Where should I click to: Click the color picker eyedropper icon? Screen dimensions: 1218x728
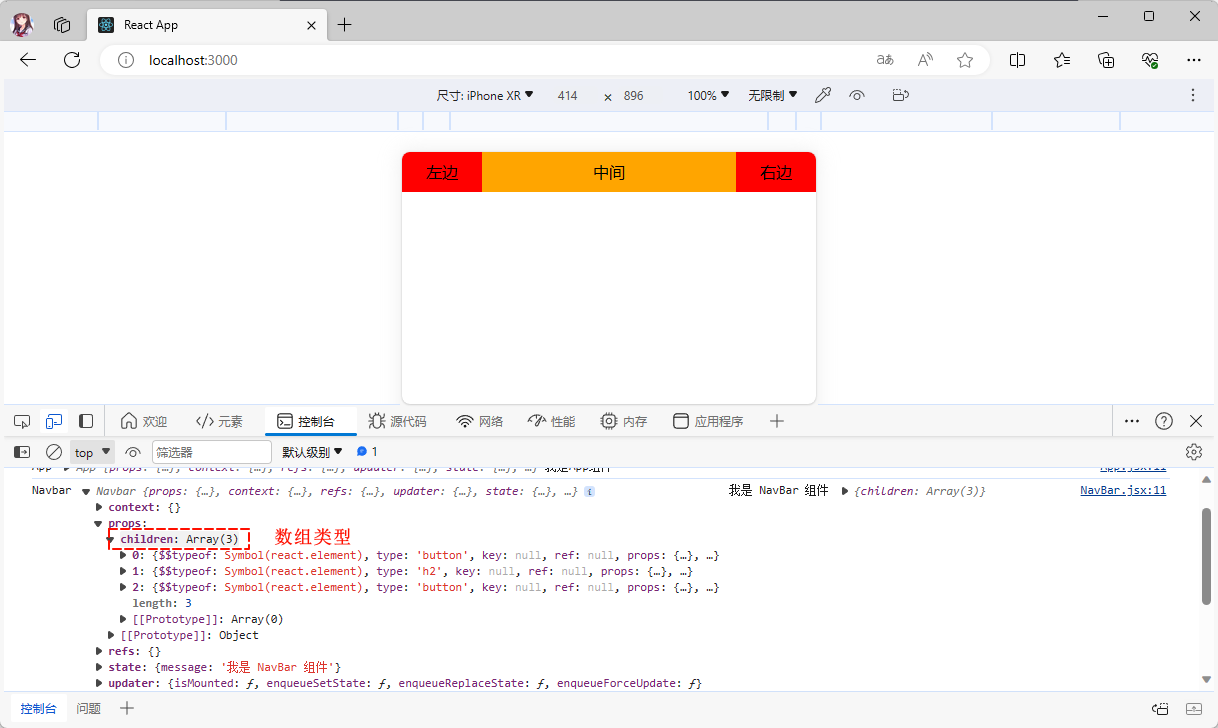[x=823, y=95]
